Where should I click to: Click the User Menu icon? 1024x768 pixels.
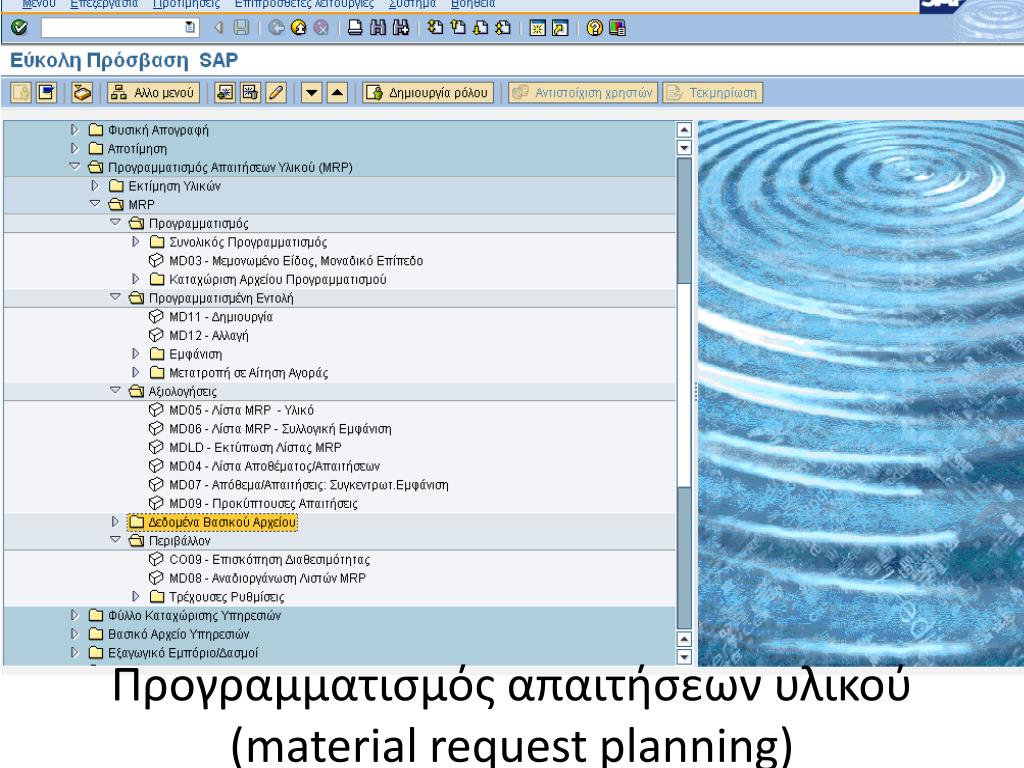pos(20,92)
